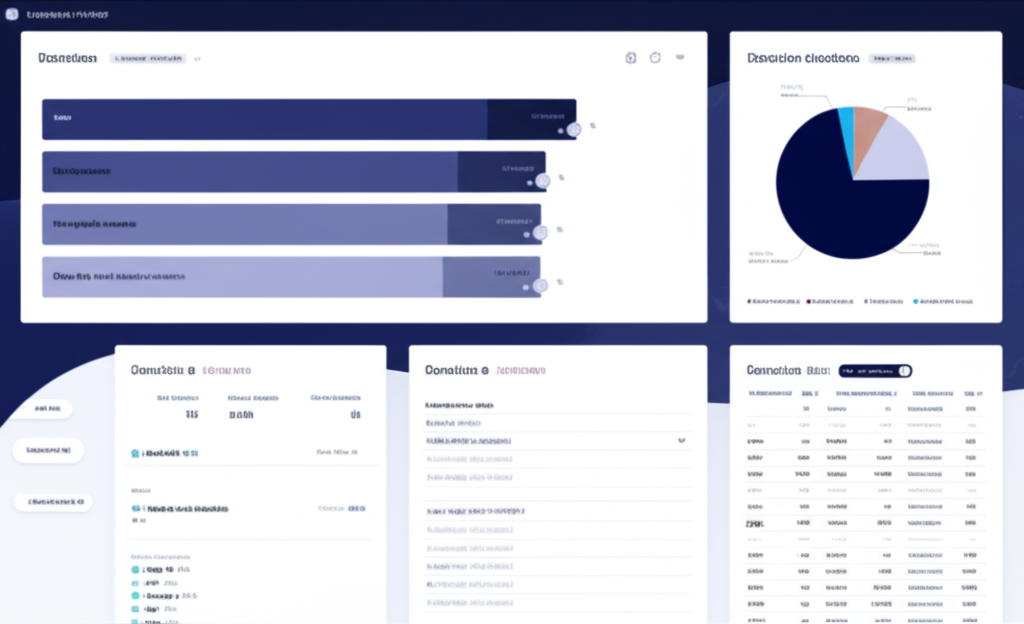Screen dimensions: 1024x624
Task: Expand the small chevron beside the bar chart title tag
Action: 198,59
